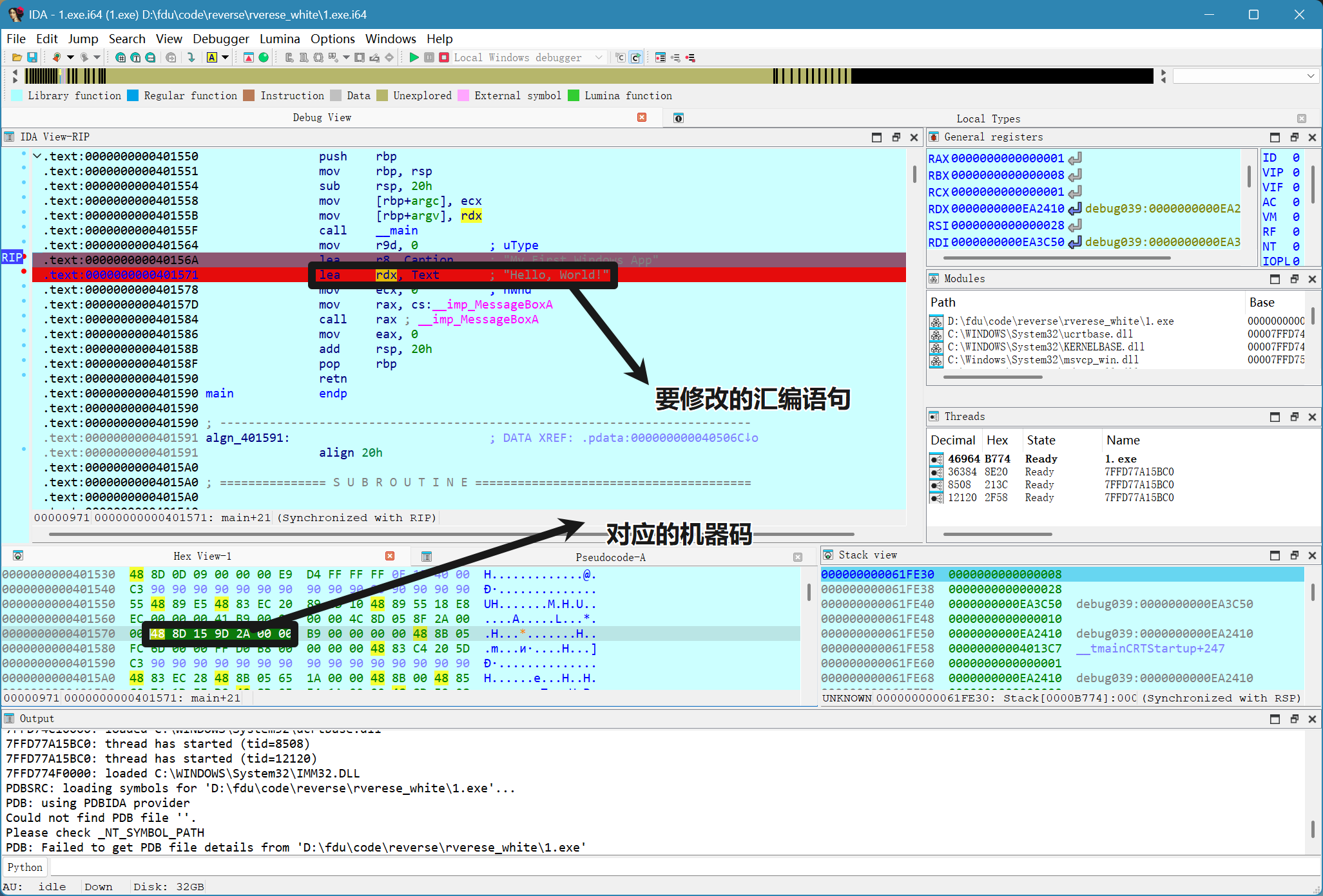
Task: Pause the debugged process
Action: [429, 57]
